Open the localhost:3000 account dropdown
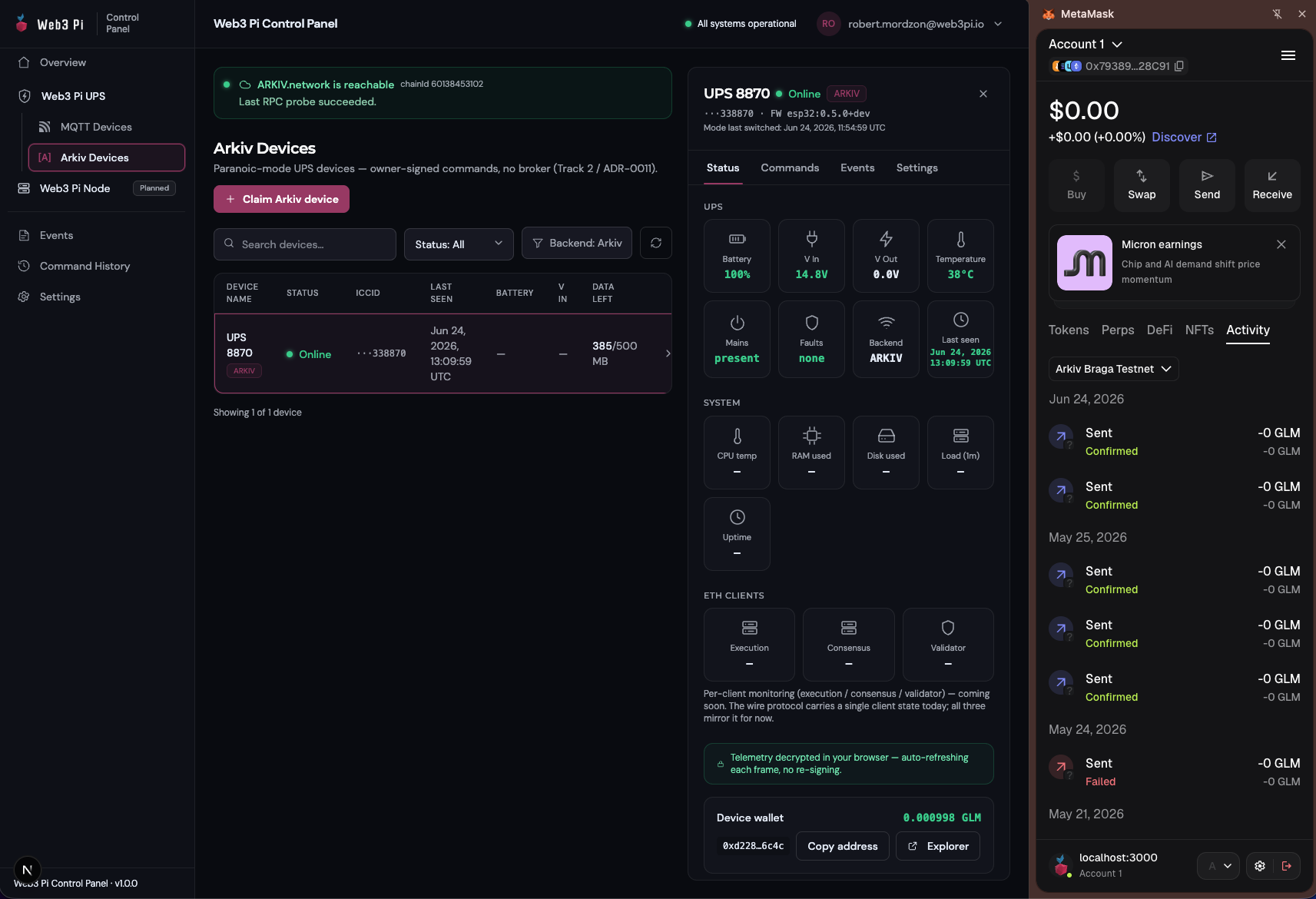Screen dimensions: 1316x899 1218,866
